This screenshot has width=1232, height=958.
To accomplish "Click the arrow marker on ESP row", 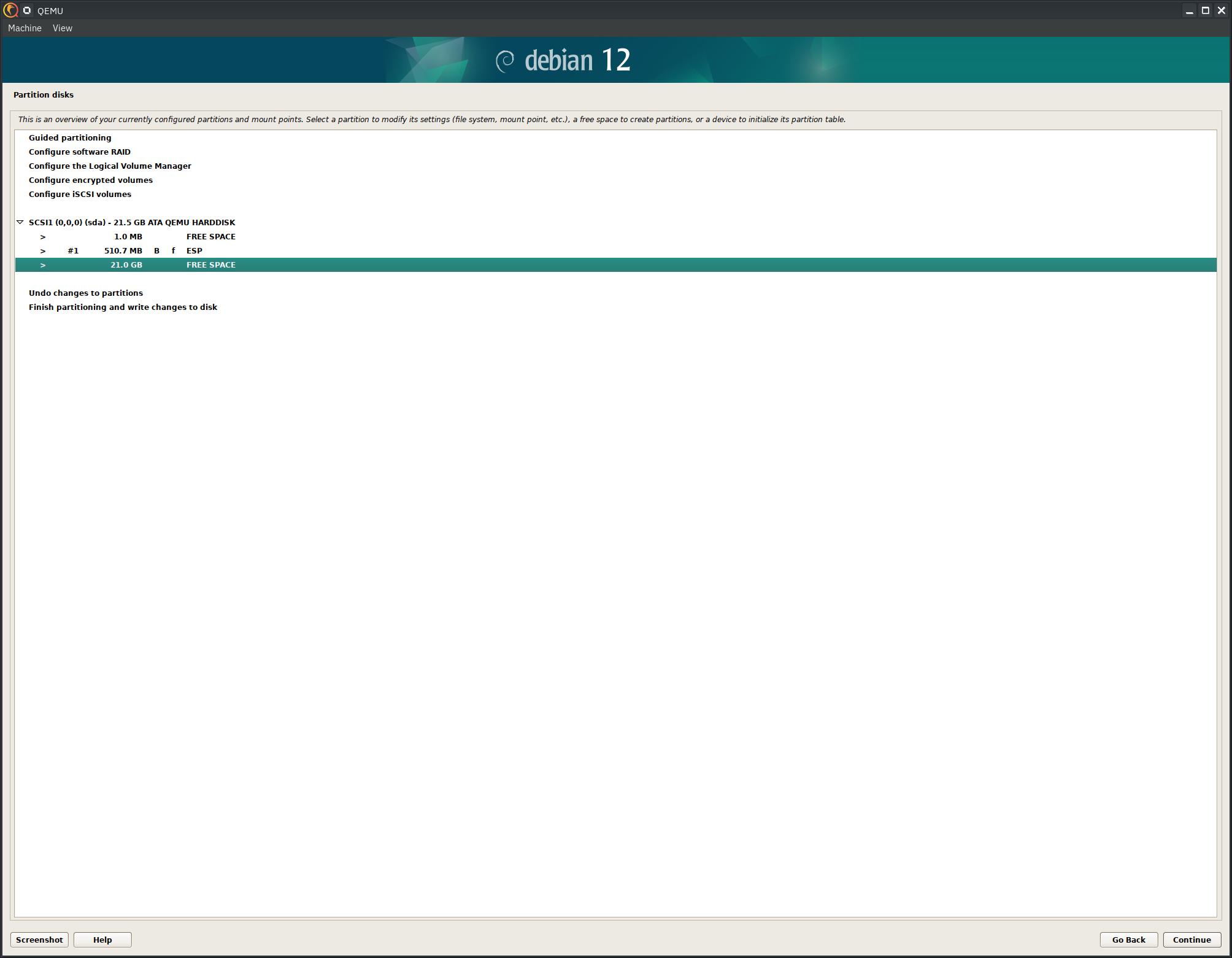I will click(43, 251).
